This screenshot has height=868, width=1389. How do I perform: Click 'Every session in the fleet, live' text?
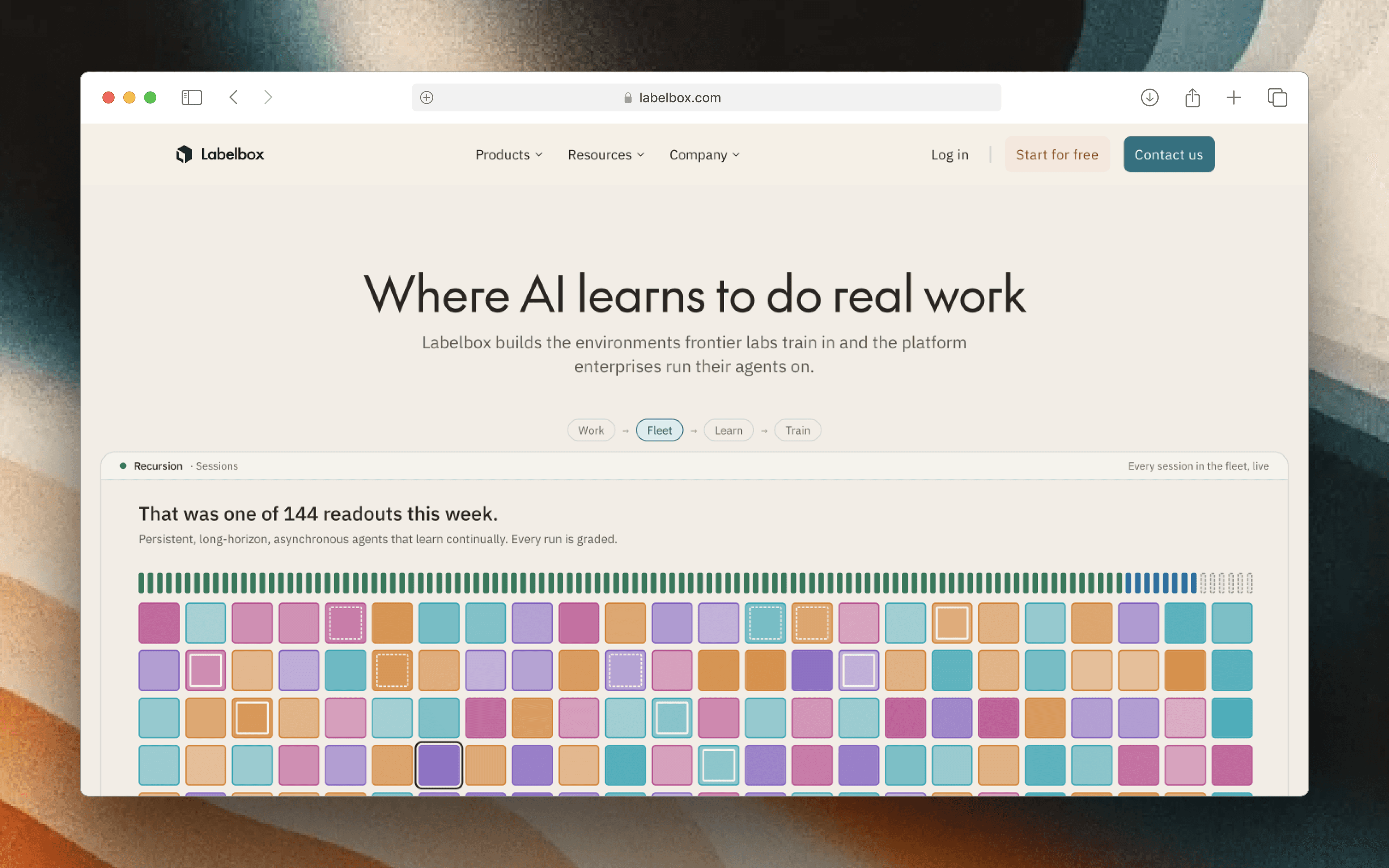point(1198,466)
